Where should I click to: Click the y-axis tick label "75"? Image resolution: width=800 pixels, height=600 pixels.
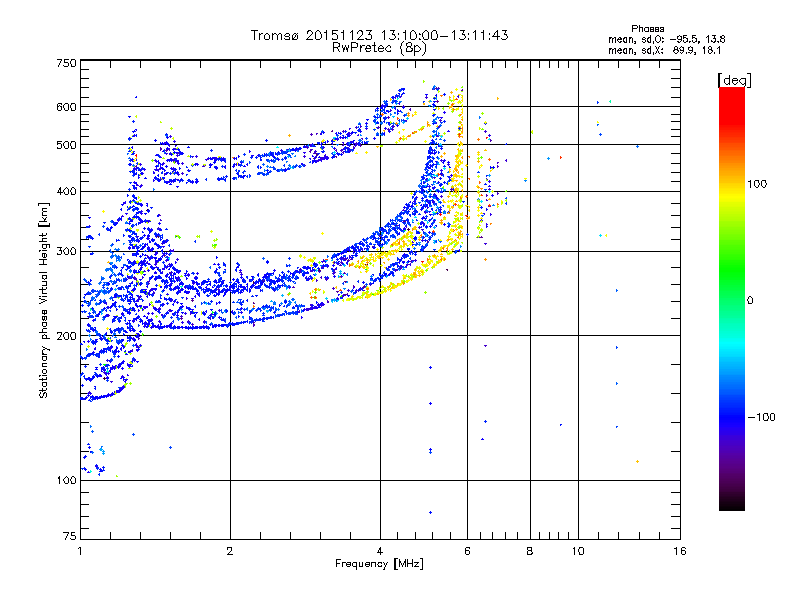[70, 536]
